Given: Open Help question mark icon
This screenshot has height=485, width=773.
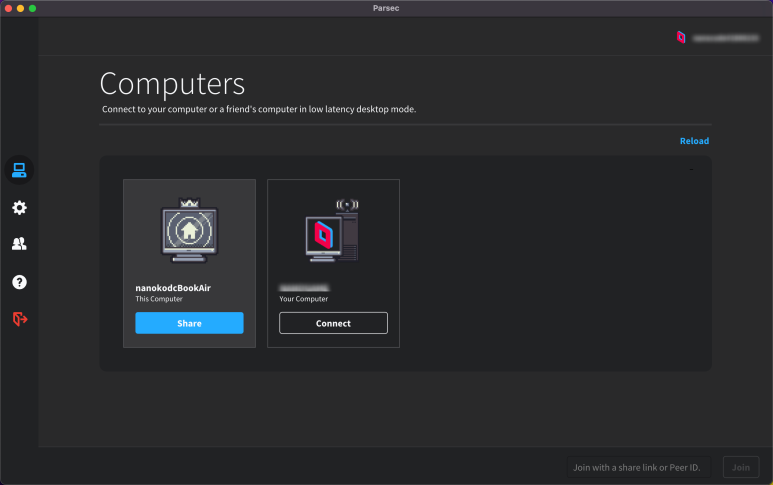Looking at the screenshot, I should click(19, 282).
